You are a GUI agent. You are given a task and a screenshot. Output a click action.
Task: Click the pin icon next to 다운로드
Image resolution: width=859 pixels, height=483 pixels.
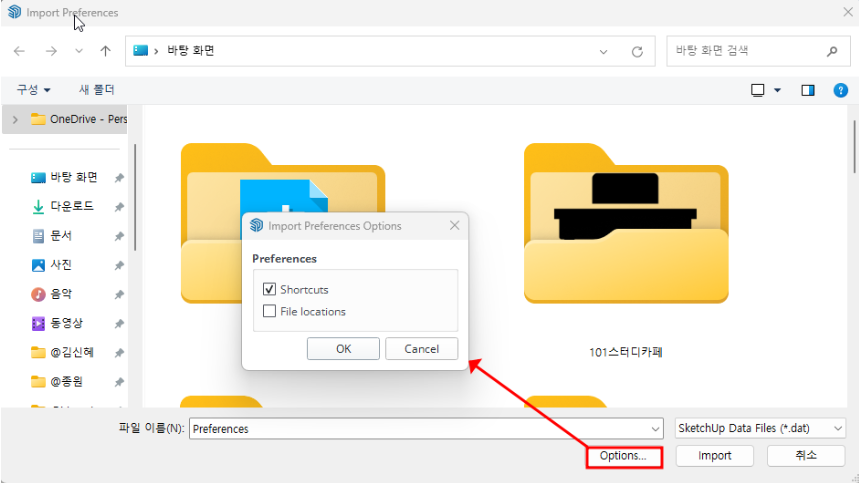click(x=119, y=206)
